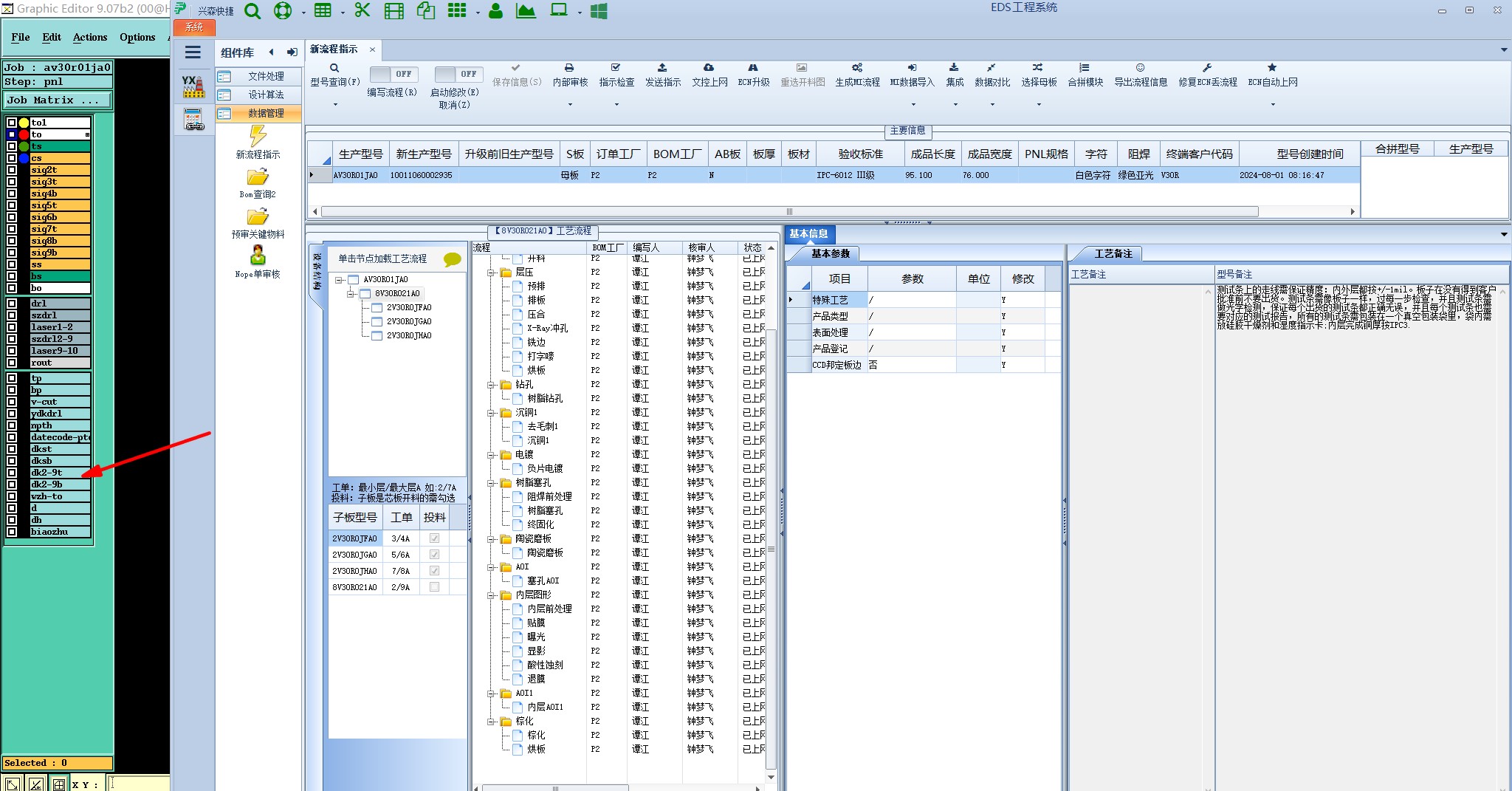Click 内部审核 printer tool
The width and height of the screenshot is (1512, 791).
(x=570, y=75)
